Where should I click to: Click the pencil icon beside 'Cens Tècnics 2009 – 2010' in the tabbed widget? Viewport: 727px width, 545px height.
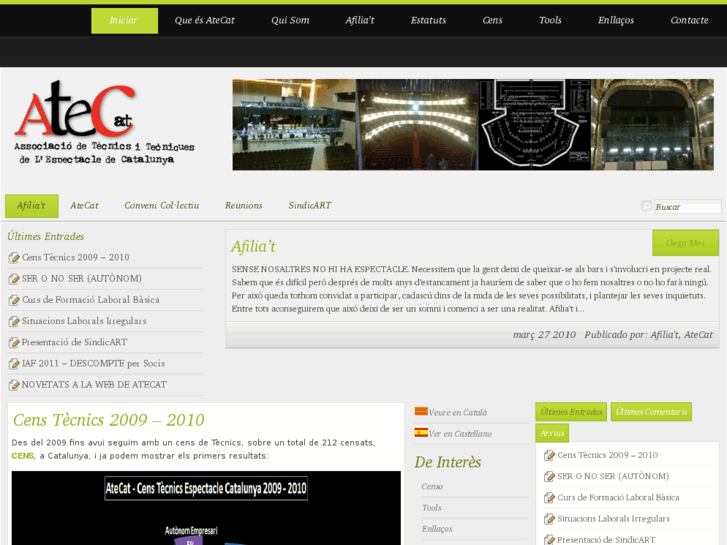[x=549, y=455]
